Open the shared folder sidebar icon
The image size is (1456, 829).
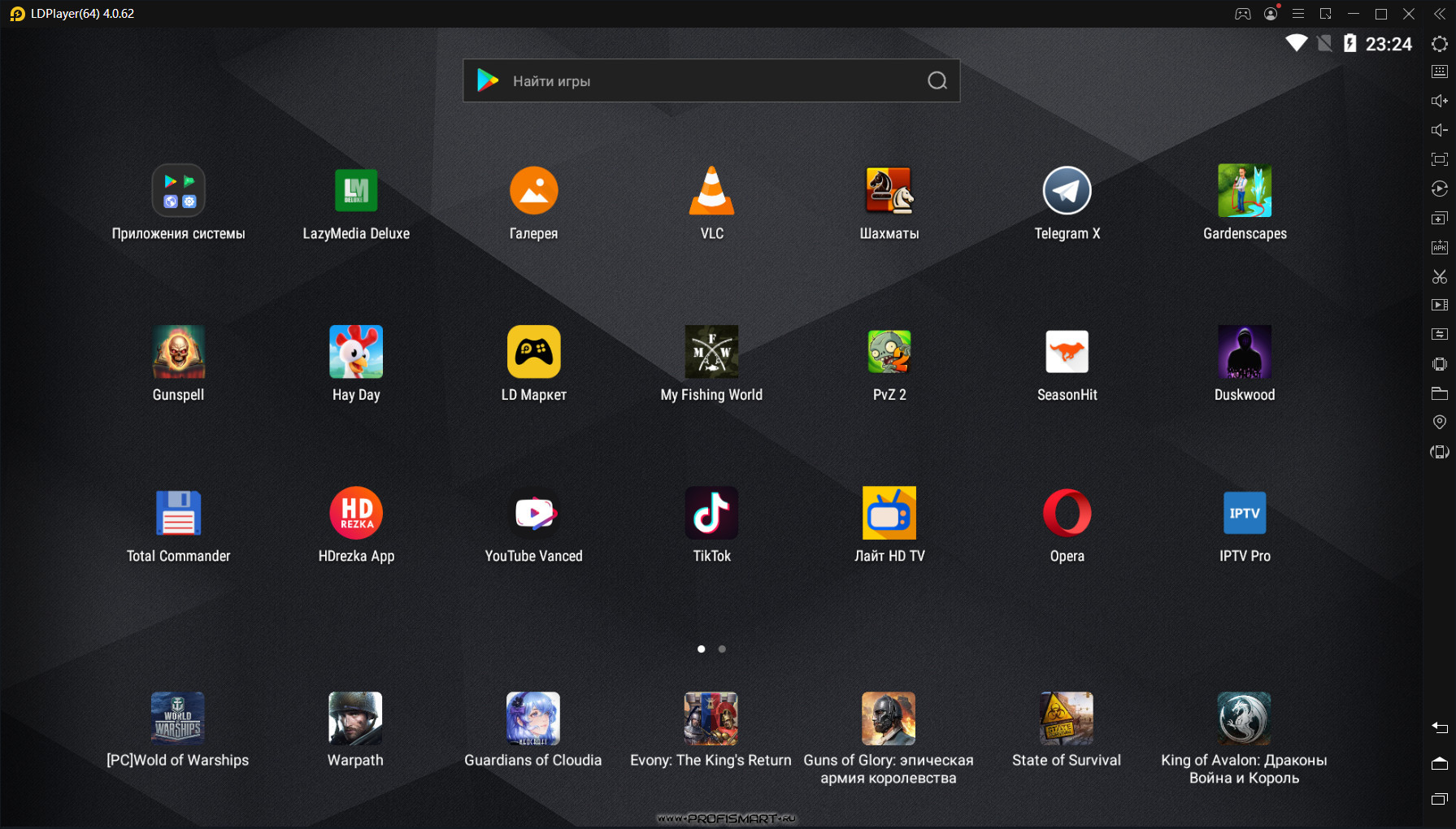(1439, 393)
